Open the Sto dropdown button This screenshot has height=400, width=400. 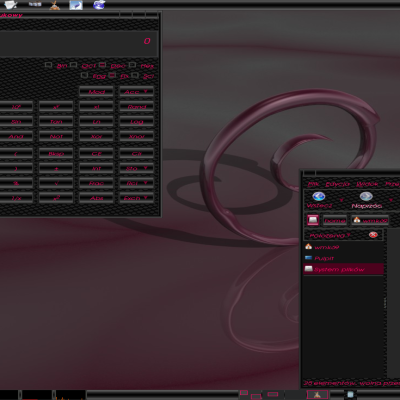point(136,168)
